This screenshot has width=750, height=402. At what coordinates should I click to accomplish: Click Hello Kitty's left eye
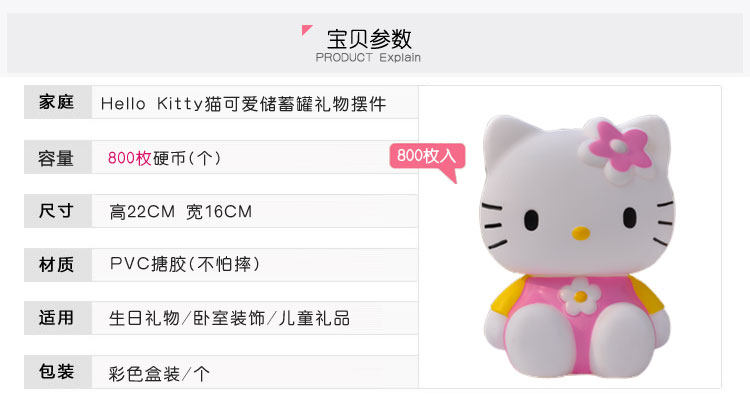531,220
